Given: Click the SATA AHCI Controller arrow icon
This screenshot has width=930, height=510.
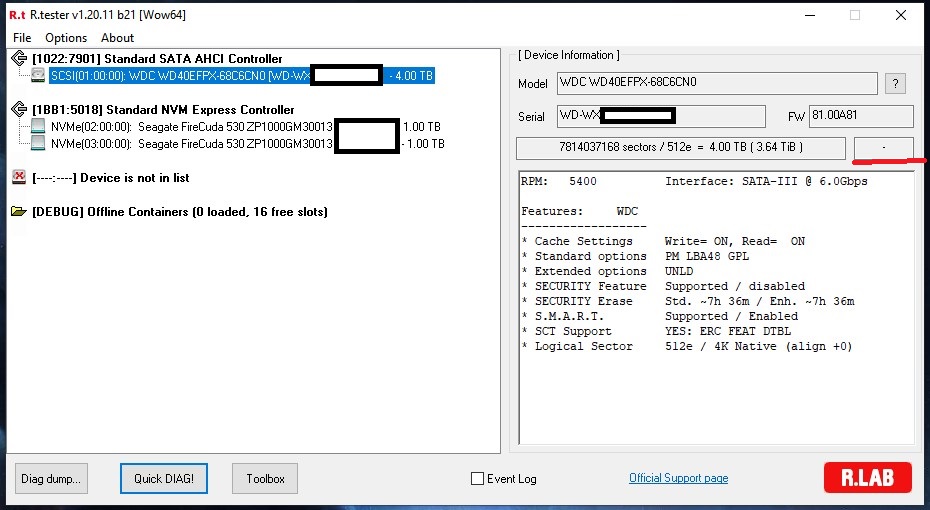Looking at the screenshot, I should 19,59.
